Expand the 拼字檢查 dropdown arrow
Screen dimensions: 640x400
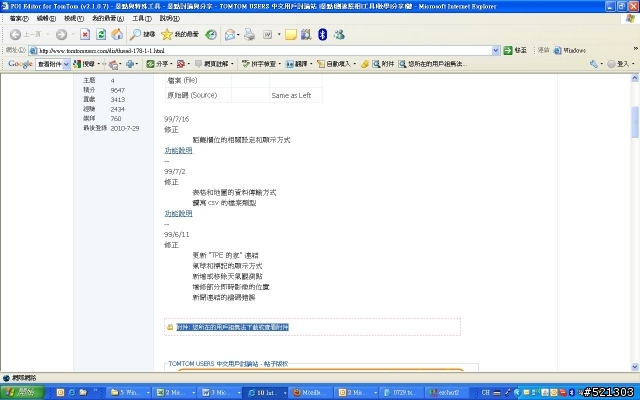tap(279, 64)
